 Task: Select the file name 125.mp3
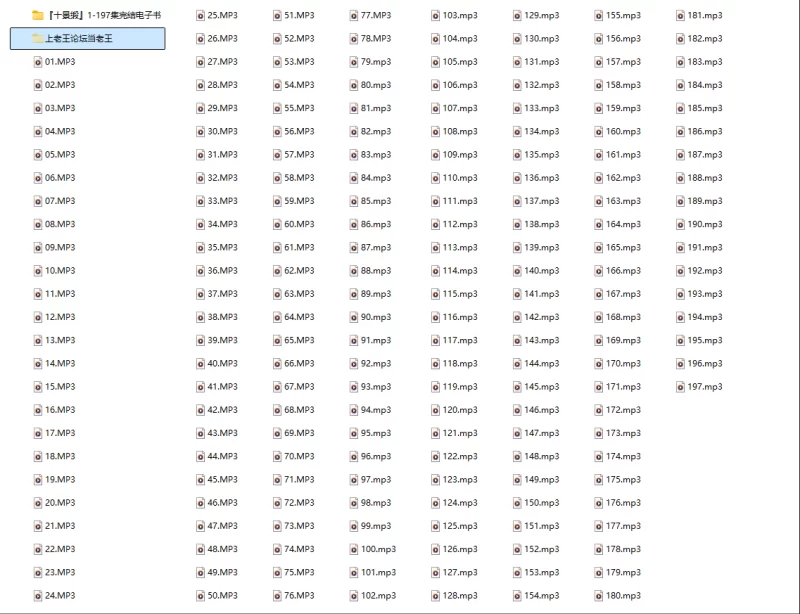(x=460, y=526)
